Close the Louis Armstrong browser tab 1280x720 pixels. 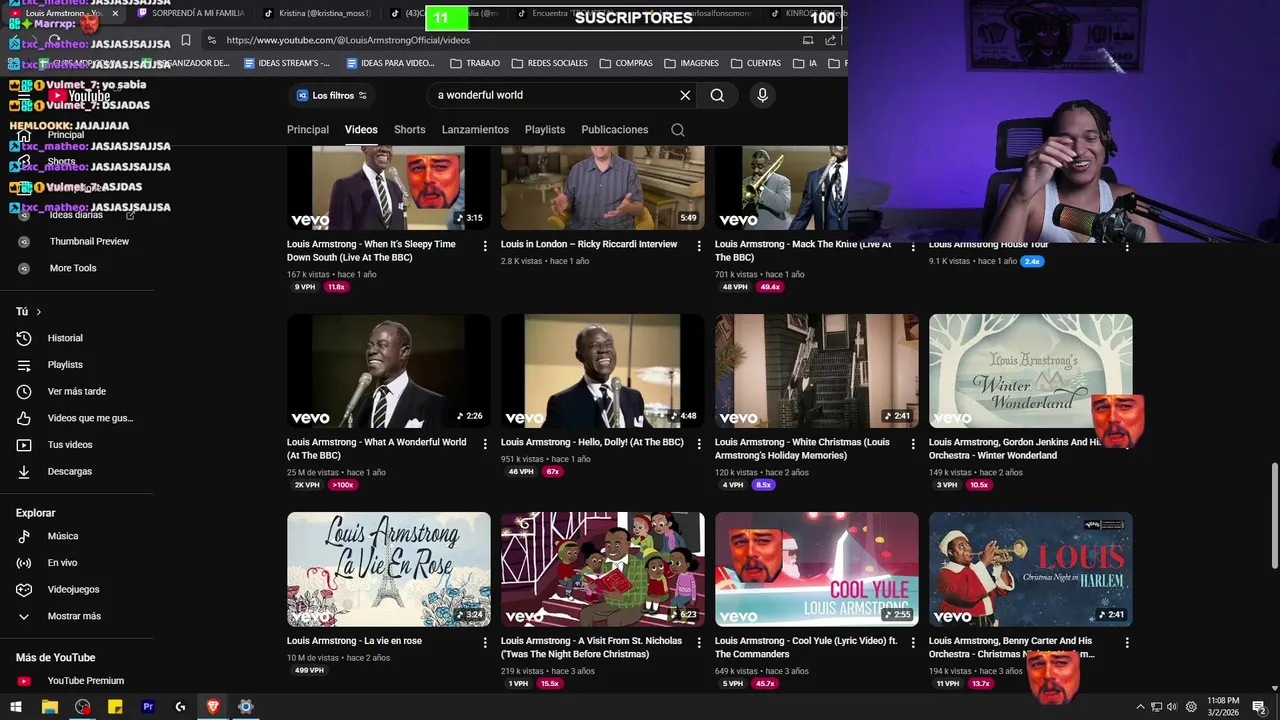[115, 14]
